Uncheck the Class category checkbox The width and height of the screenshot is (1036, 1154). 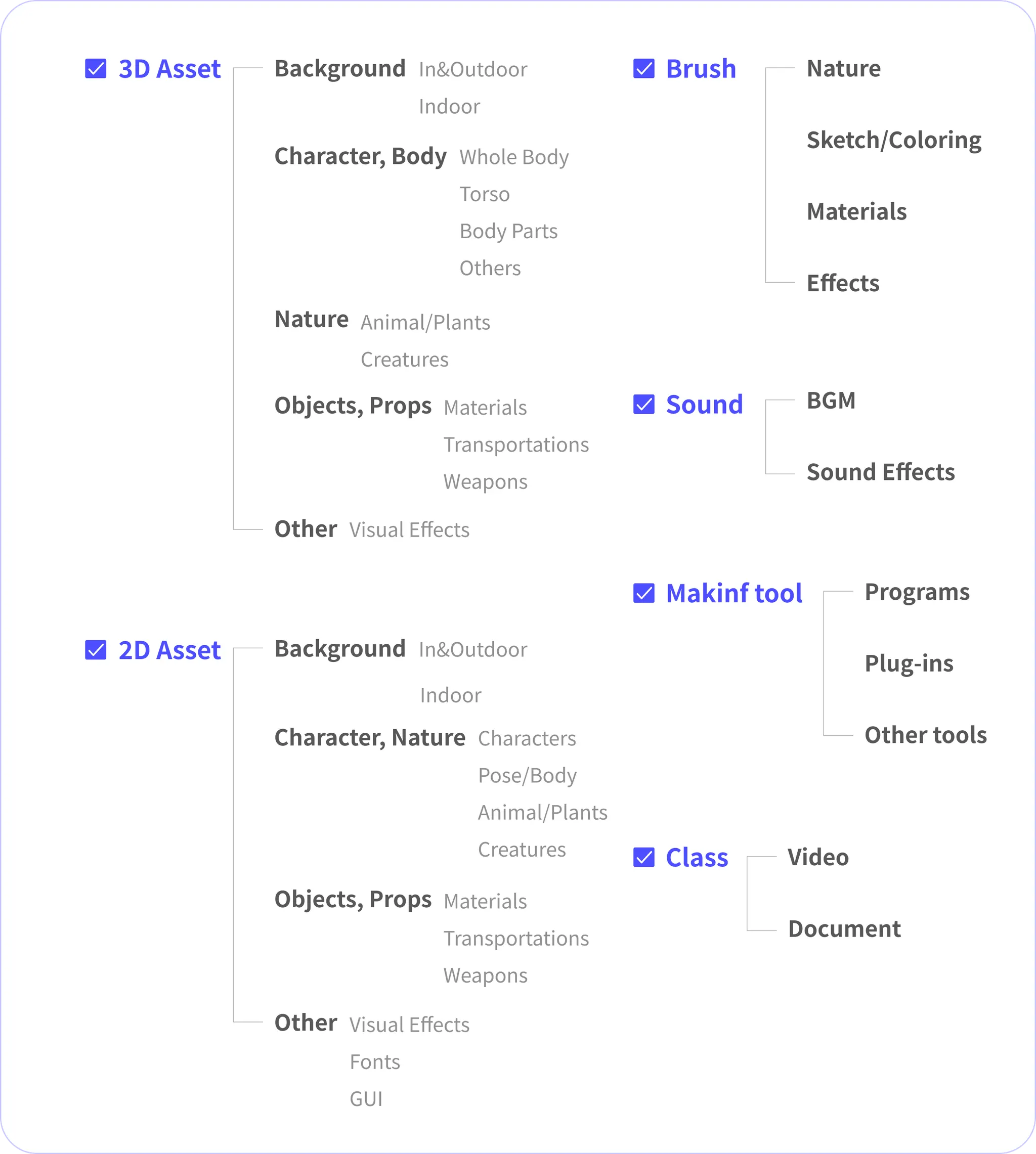tap(644, 858)
